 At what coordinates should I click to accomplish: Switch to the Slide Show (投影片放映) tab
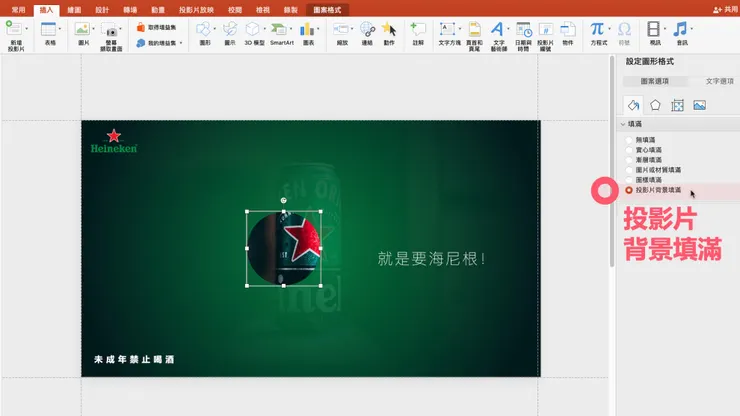tap(196, 10)
